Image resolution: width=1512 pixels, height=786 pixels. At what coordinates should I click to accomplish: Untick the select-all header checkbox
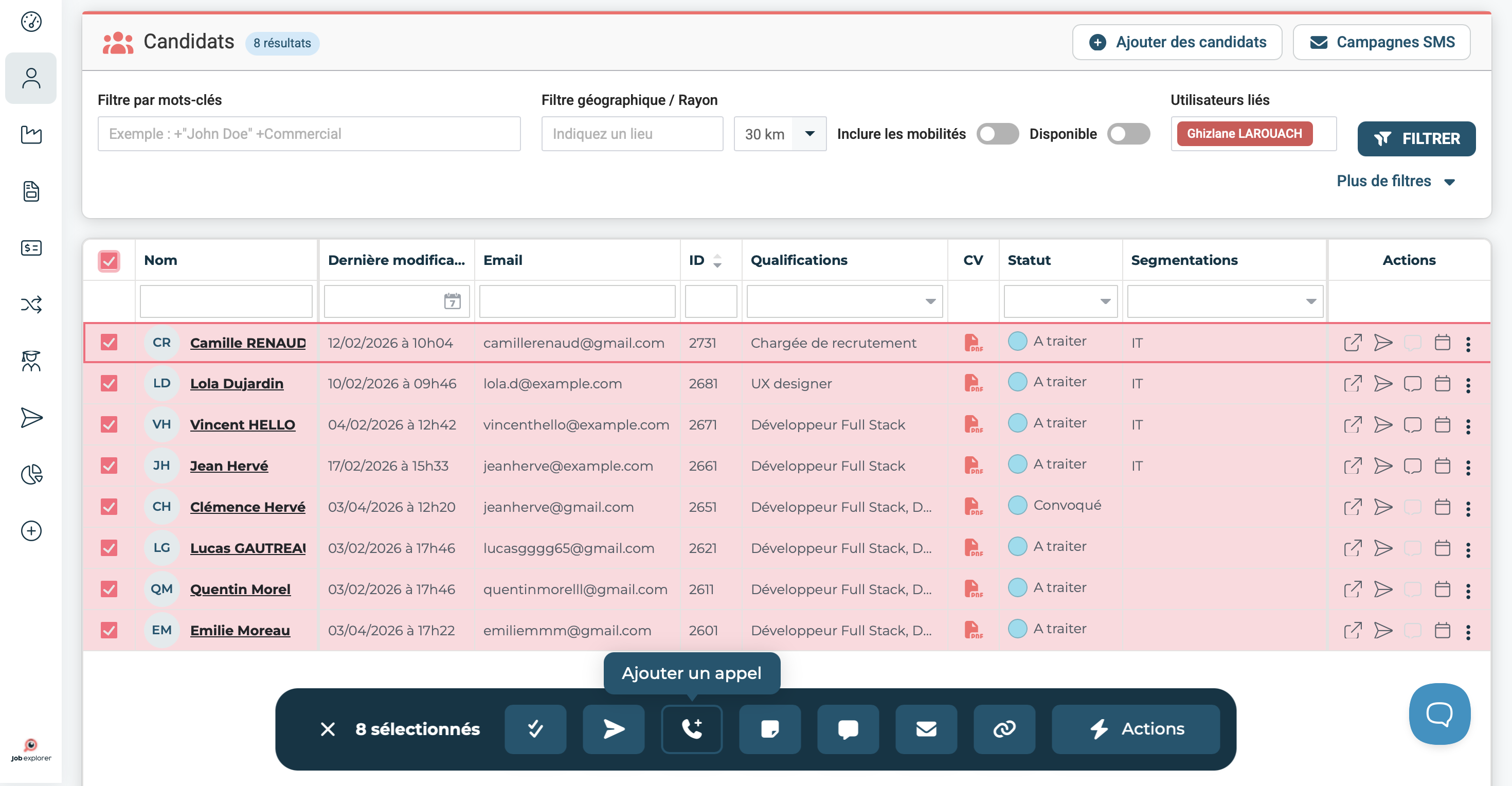109,261
